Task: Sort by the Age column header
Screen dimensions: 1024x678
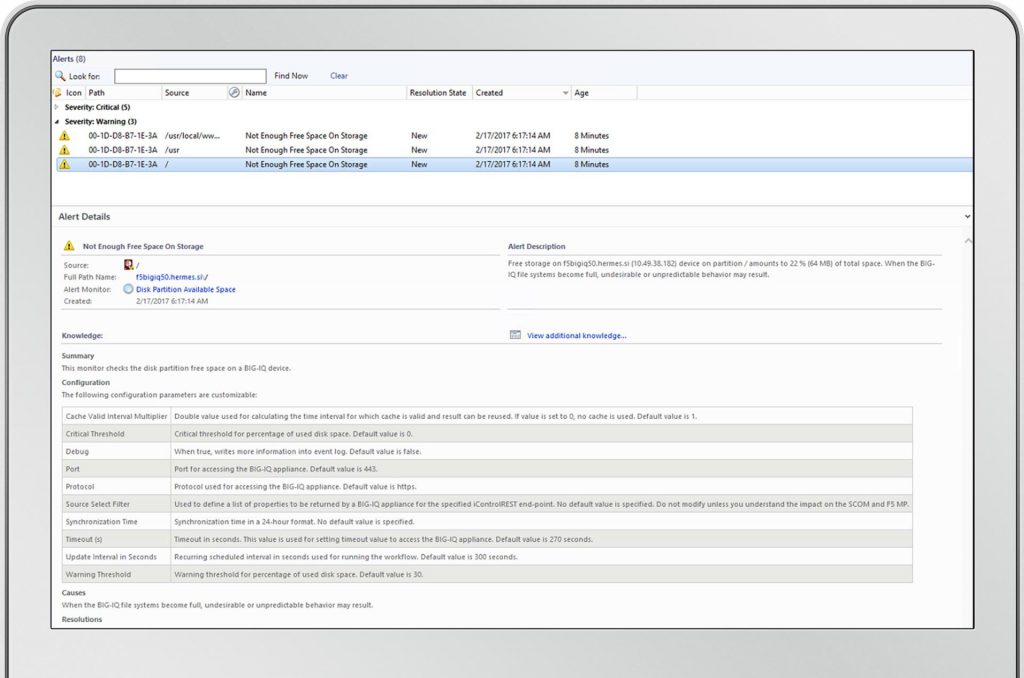Action: 604,93
